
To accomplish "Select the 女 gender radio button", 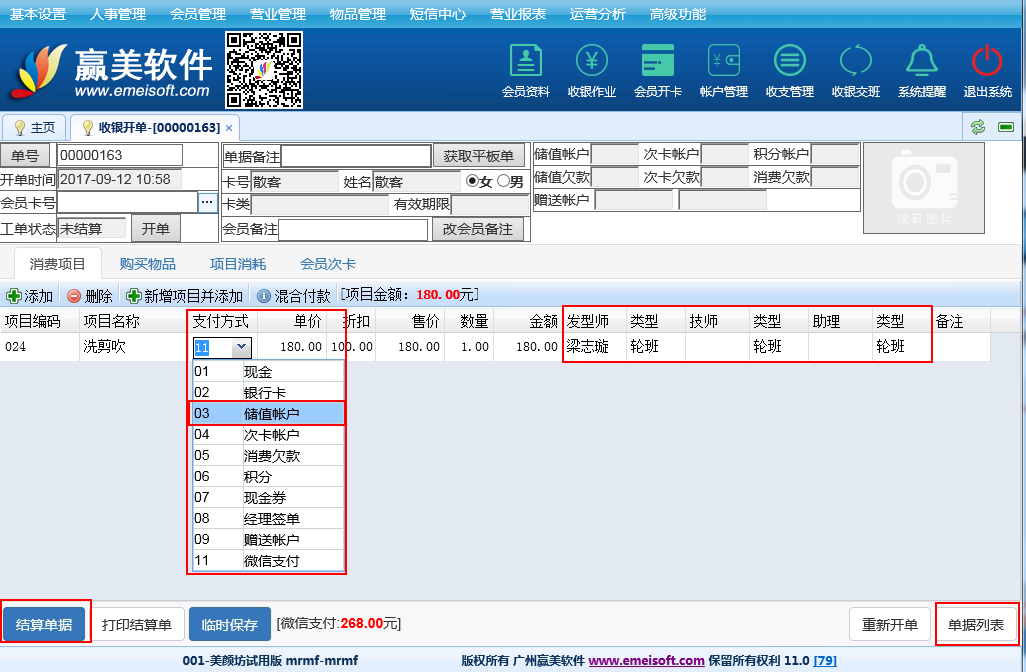I will (x=472, y=181).
